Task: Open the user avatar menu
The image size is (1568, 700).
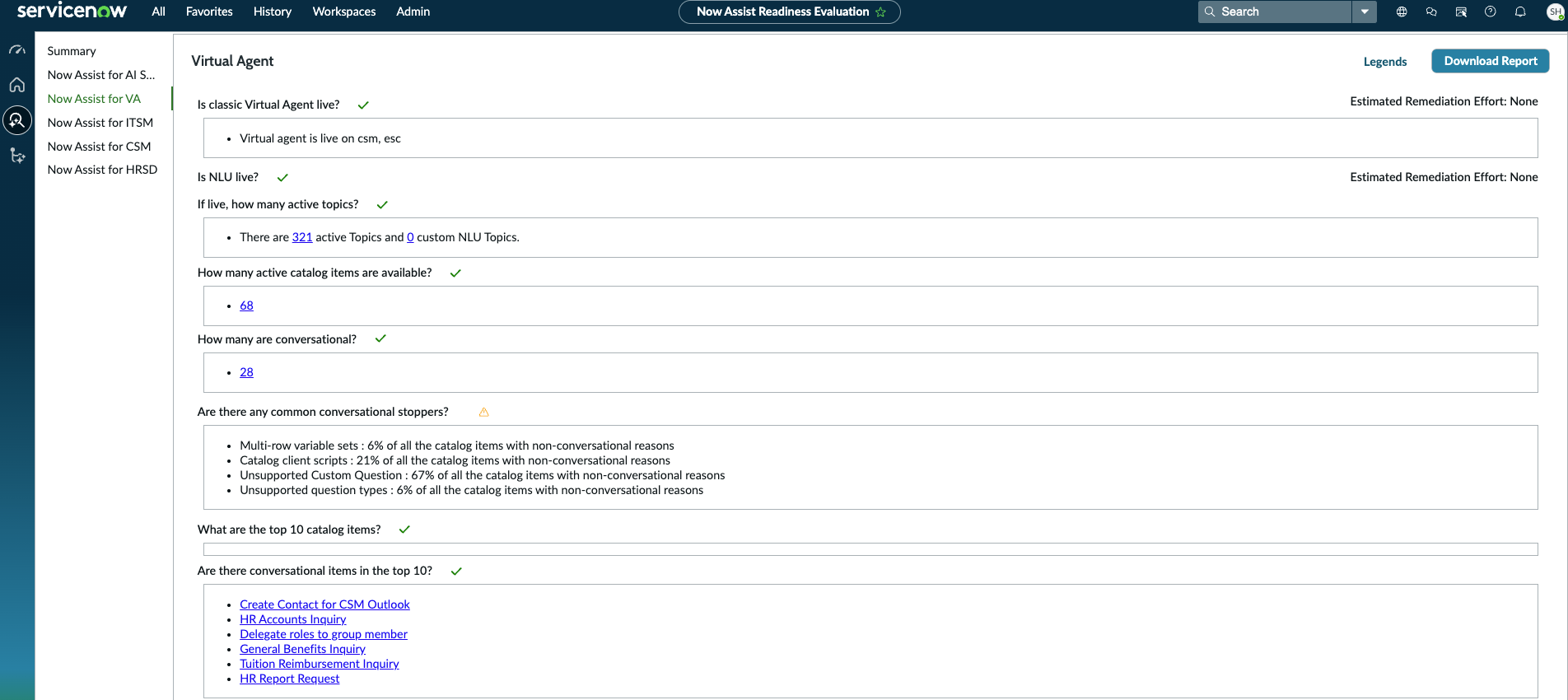Action: pos(1555,12)
